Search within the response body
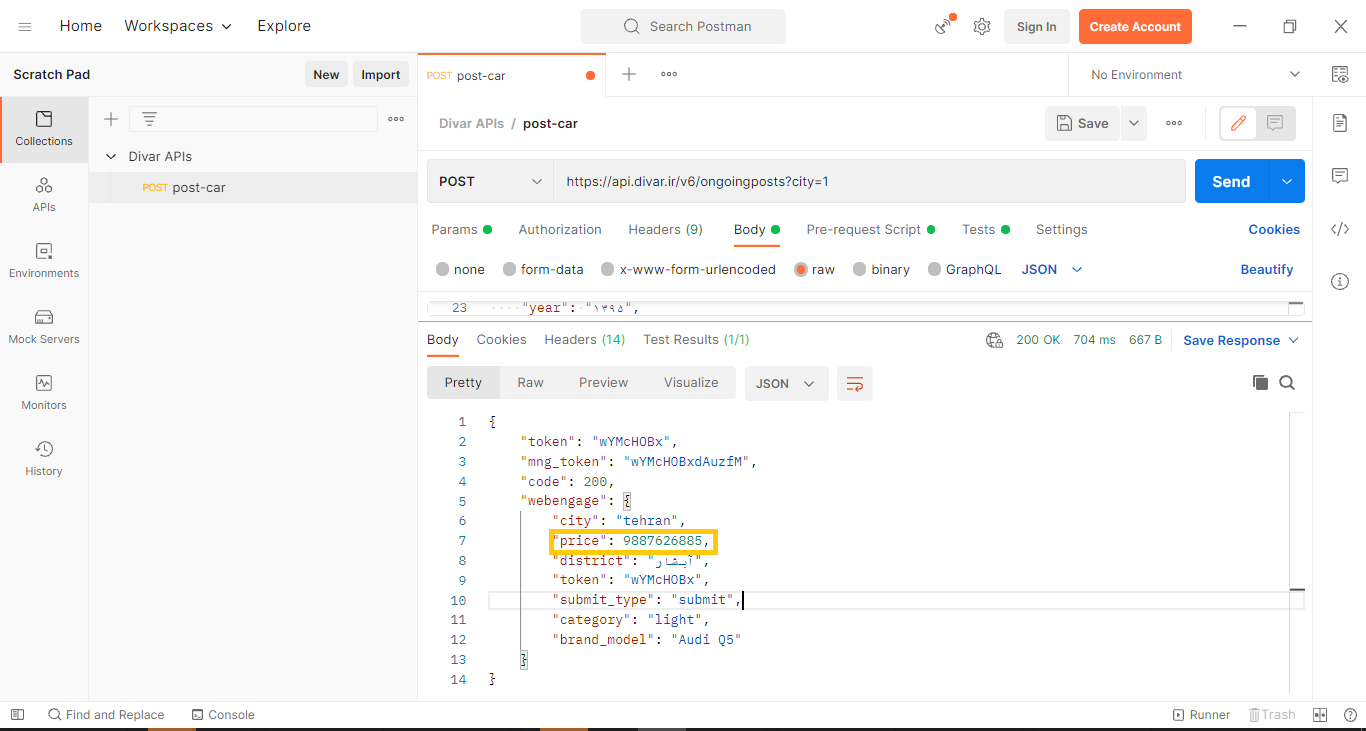This screenshot has height=731, width=1366. pos(1287,382)
